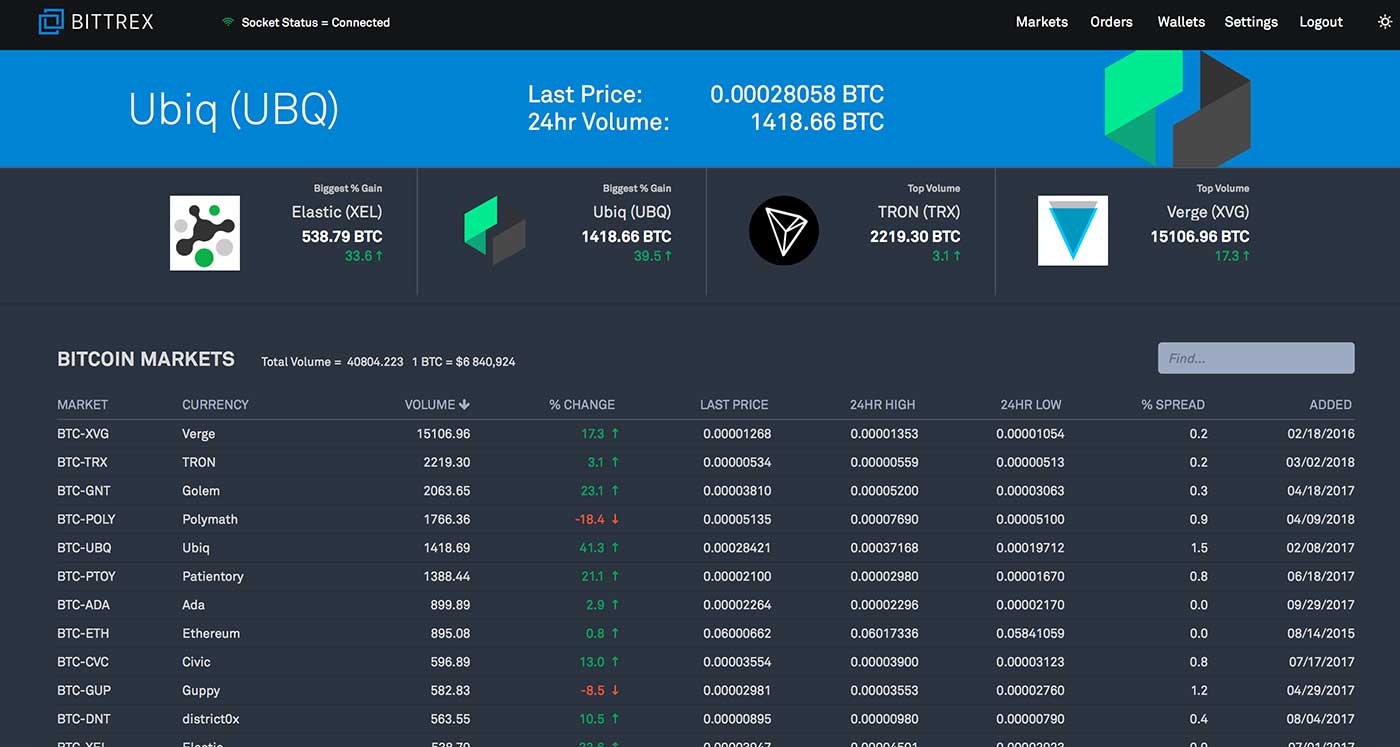Open the BTC-ETH market link
Image resolution: width=1400 pixels, height=747 pixels.
(83, 633)
